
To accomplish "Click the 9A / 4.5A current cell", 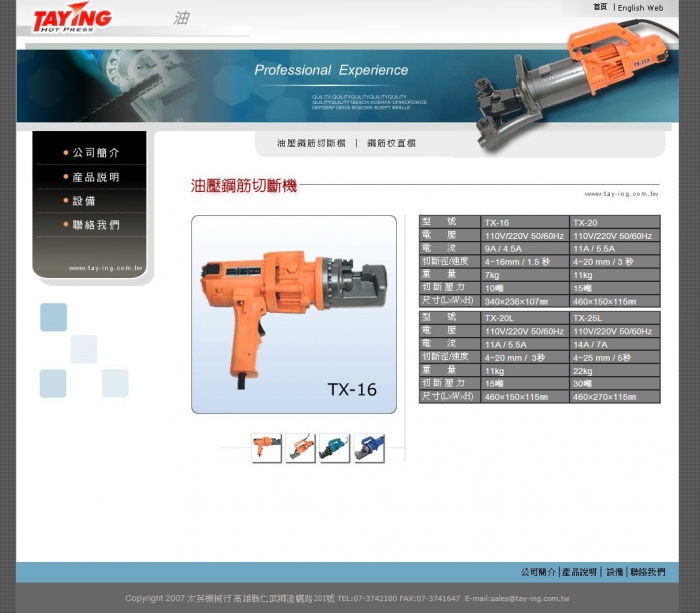I will 525,249.
